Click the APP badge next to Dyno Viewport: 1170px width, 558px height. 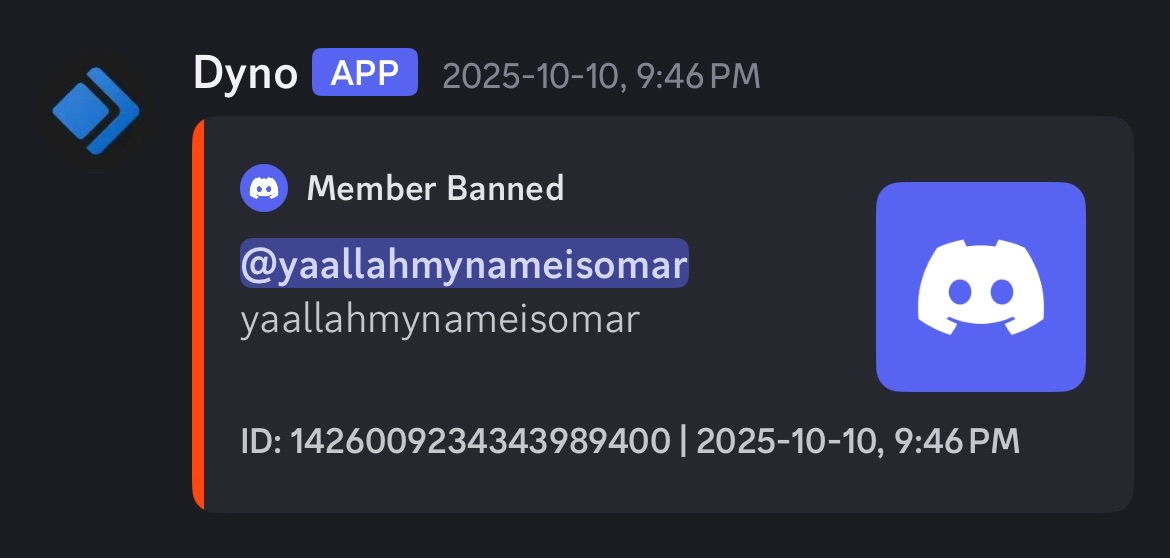365,75
